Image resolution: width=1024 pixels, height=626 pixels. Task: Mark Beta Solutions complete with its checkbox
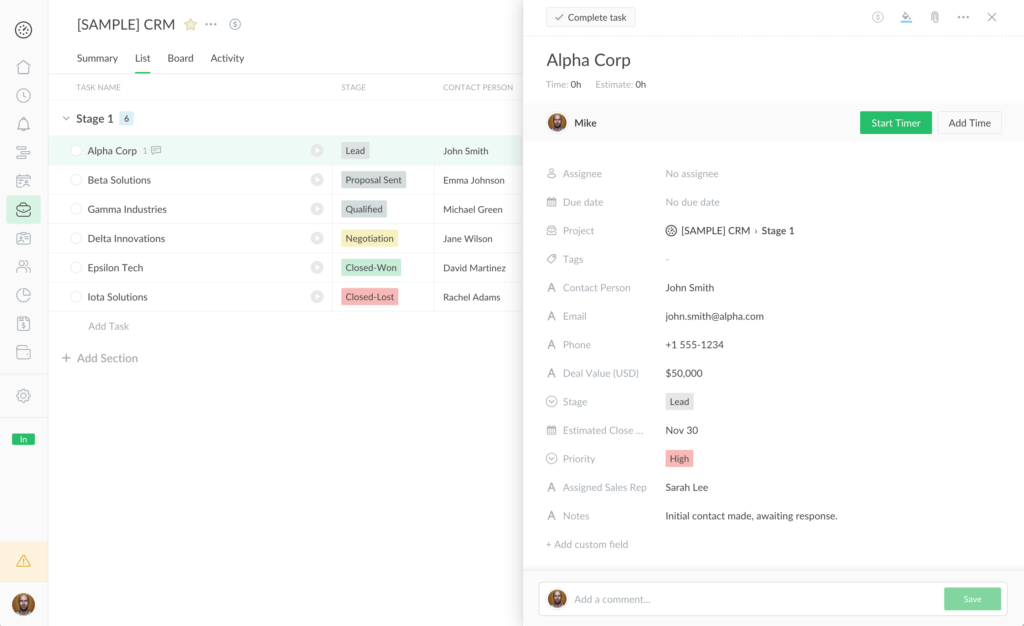point(75,179)
